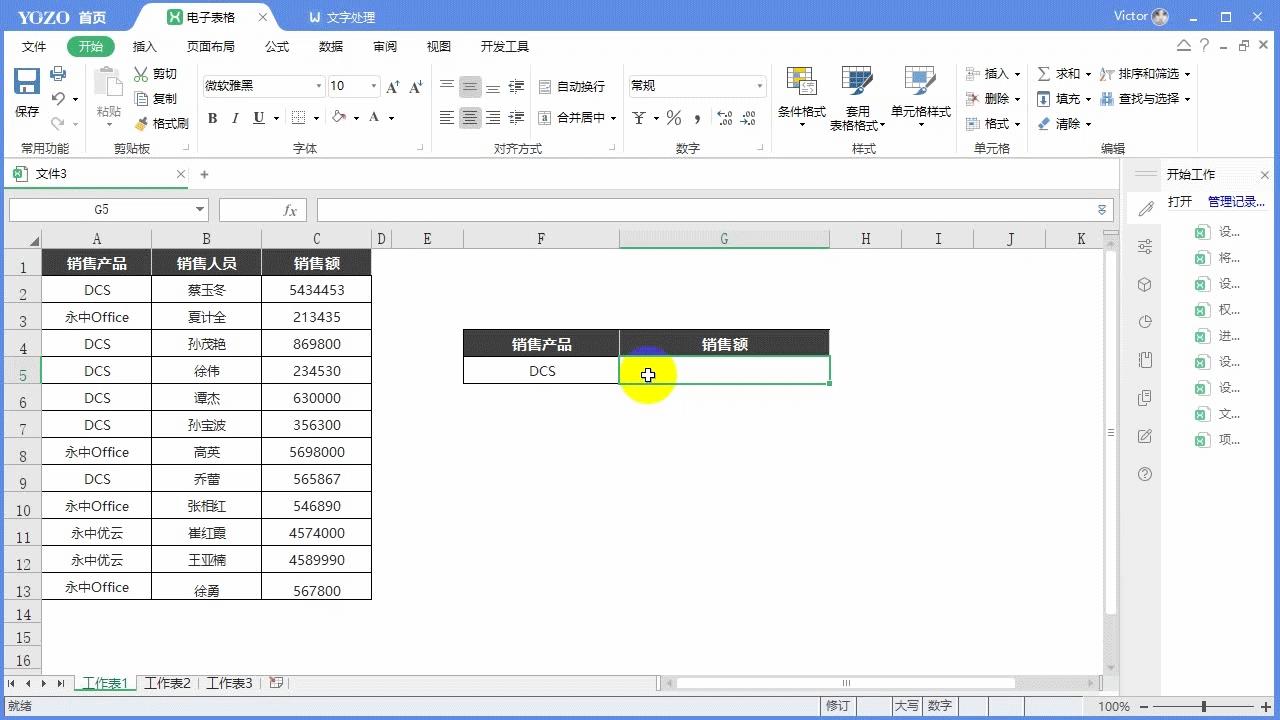1280x720 pixels.
Task: Select the italic formatting icon
Action: pyautogui.click(x=234, y=117)
